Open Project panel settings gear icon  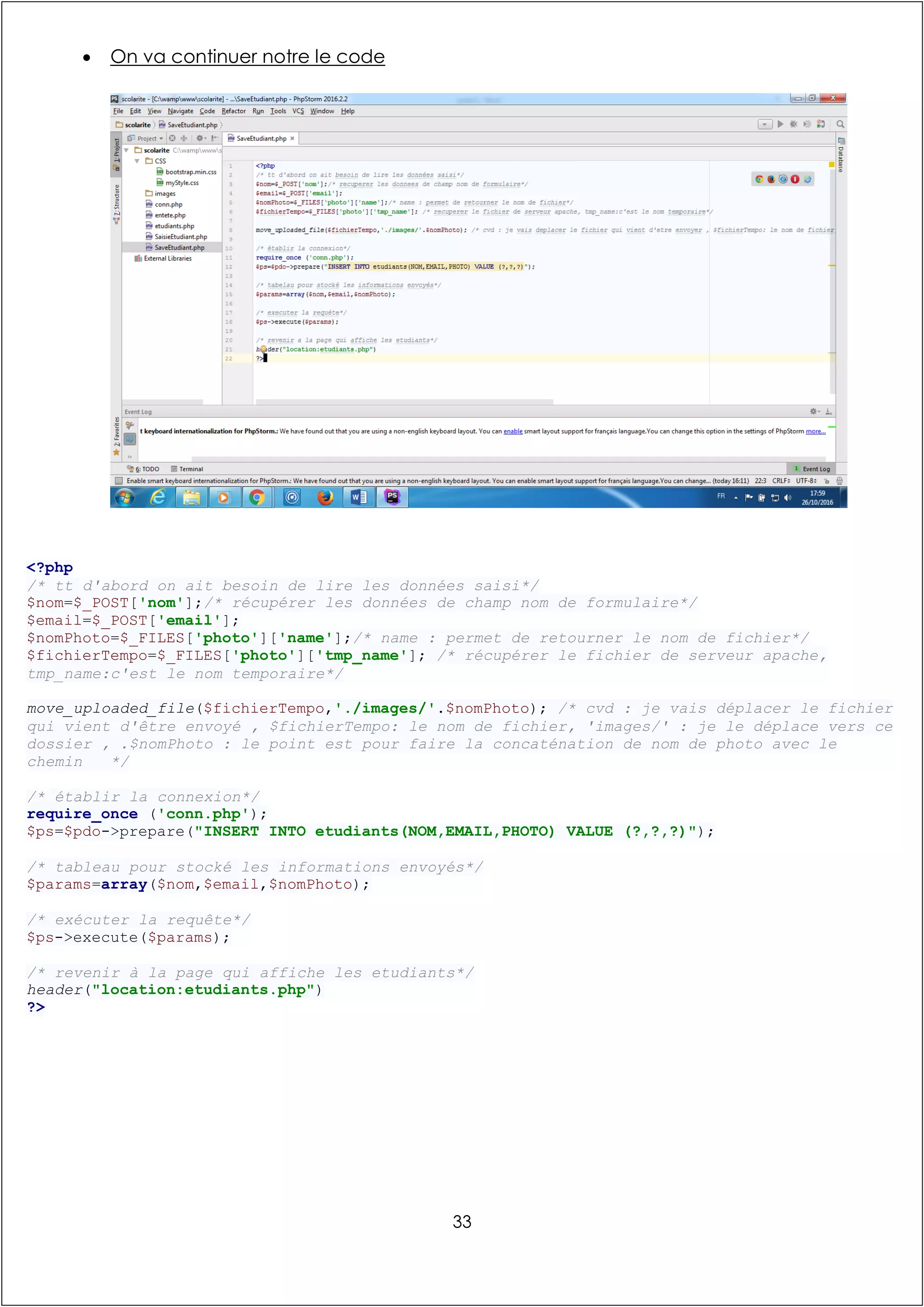(201, 139)
